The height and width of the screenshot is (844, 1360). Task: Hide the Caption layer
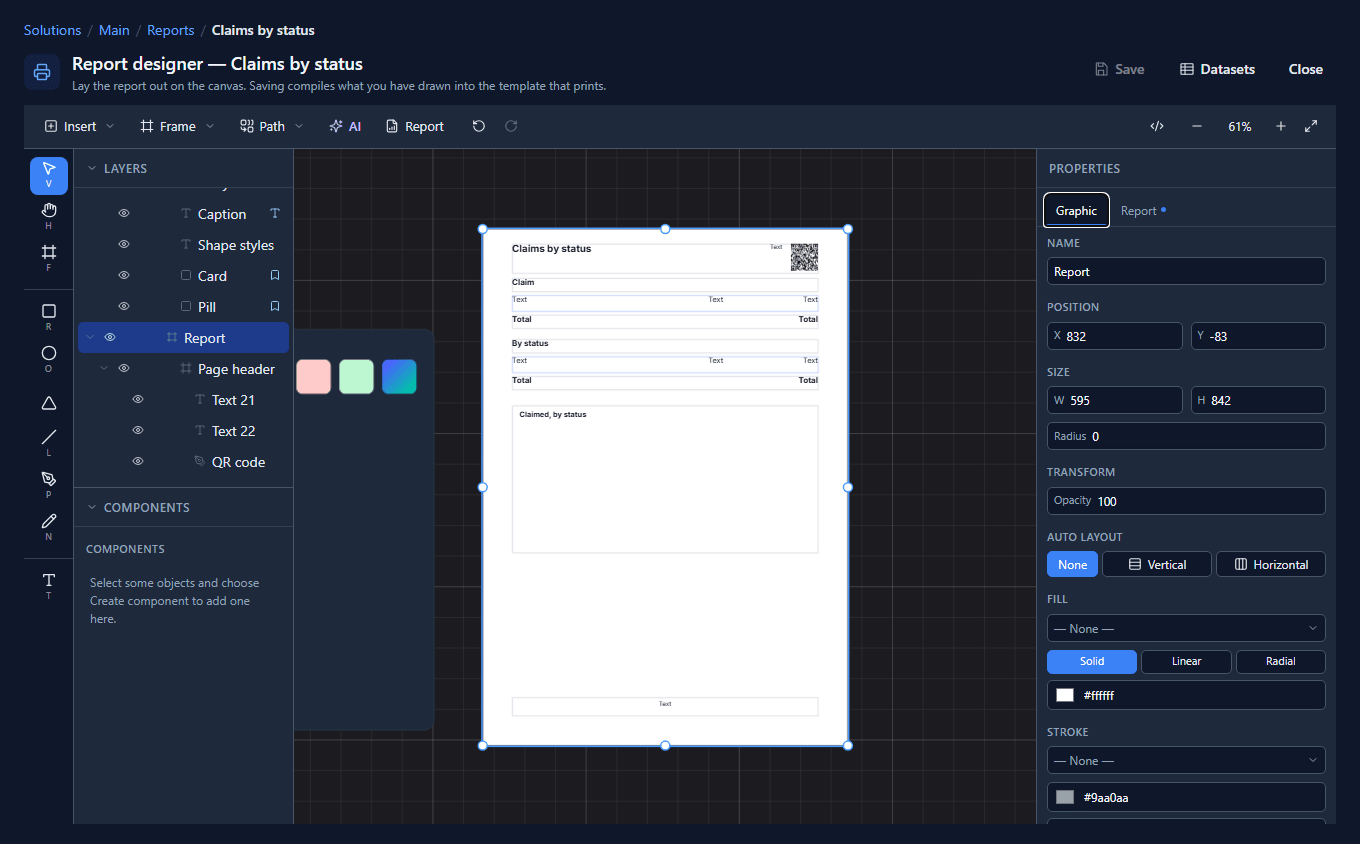(x=124, y=214)
